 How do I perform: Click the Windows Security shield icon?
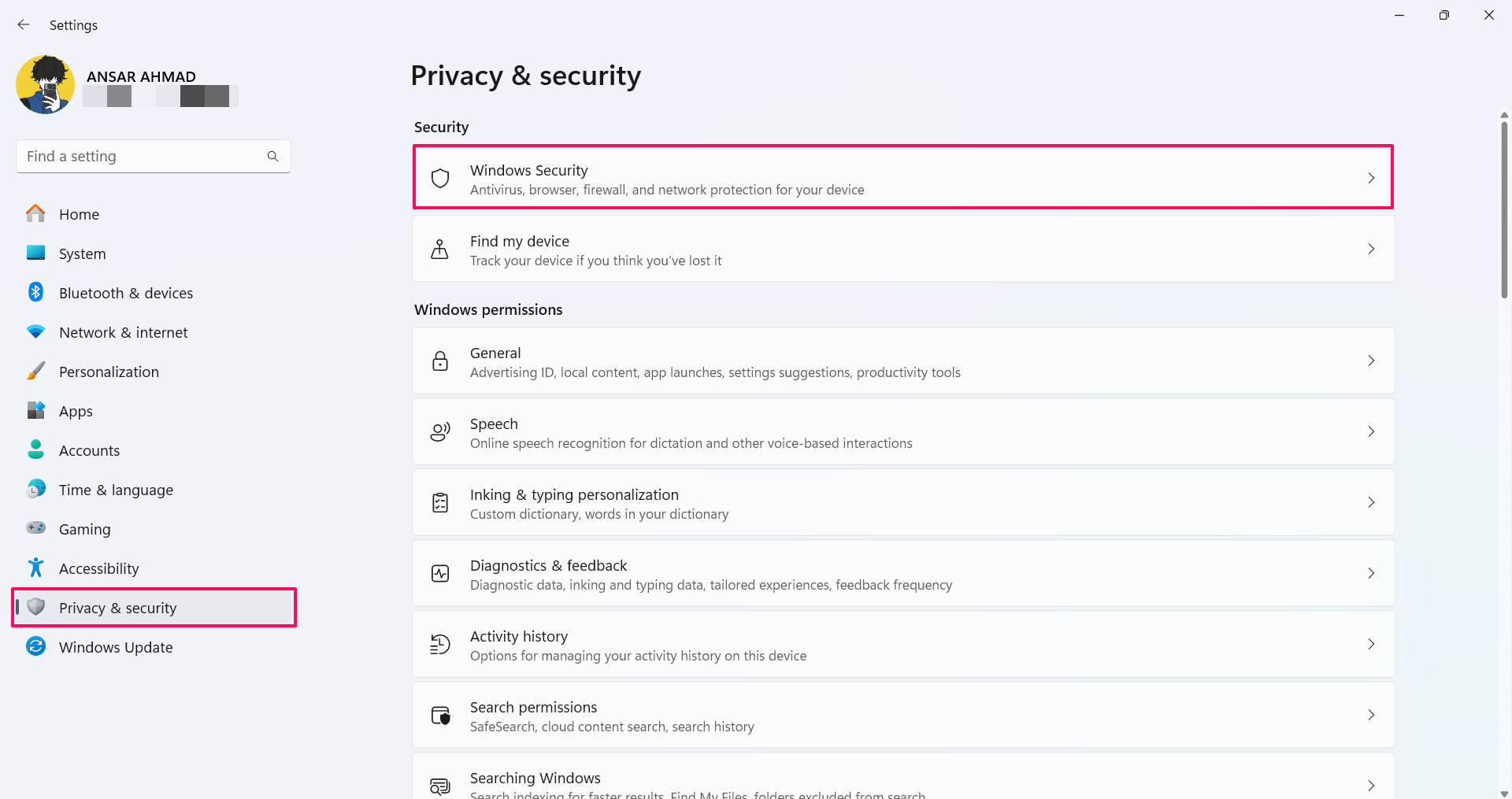point(440,179)
